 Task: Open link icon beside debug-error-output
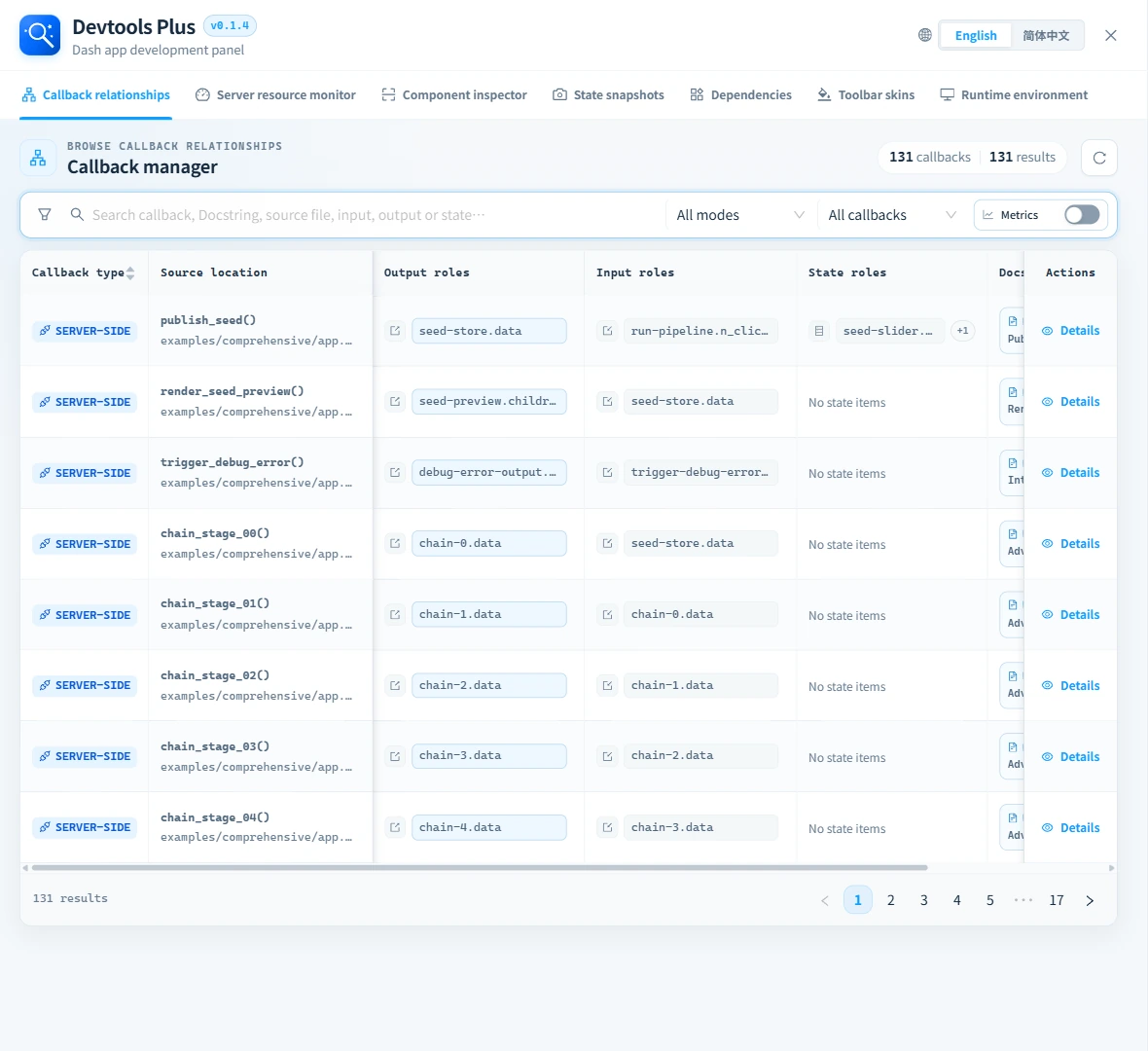click(x=395, y=472)
